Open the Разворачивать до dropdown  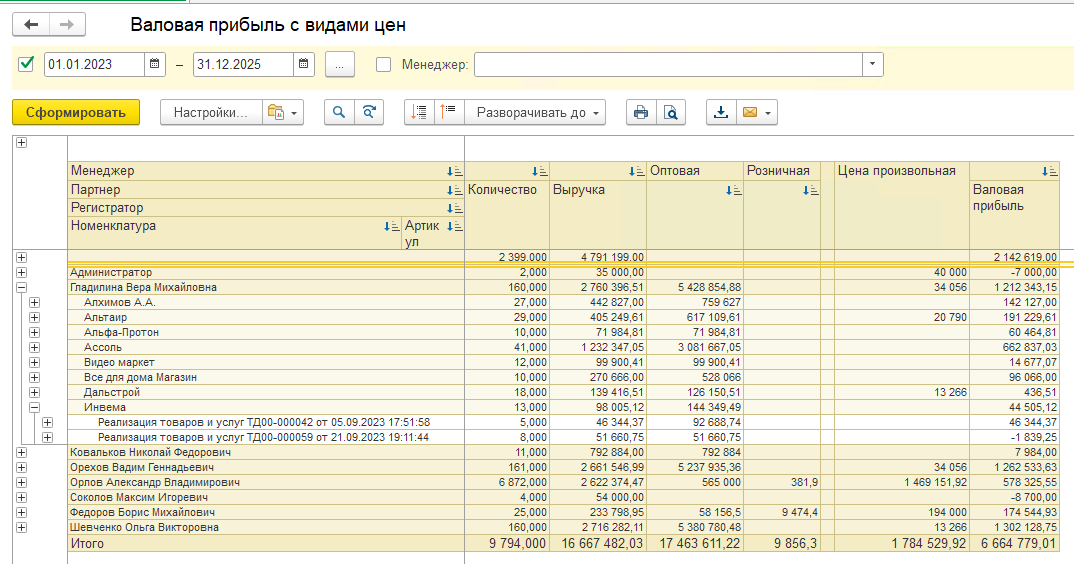pyautogui.click(x=541, y=113)
